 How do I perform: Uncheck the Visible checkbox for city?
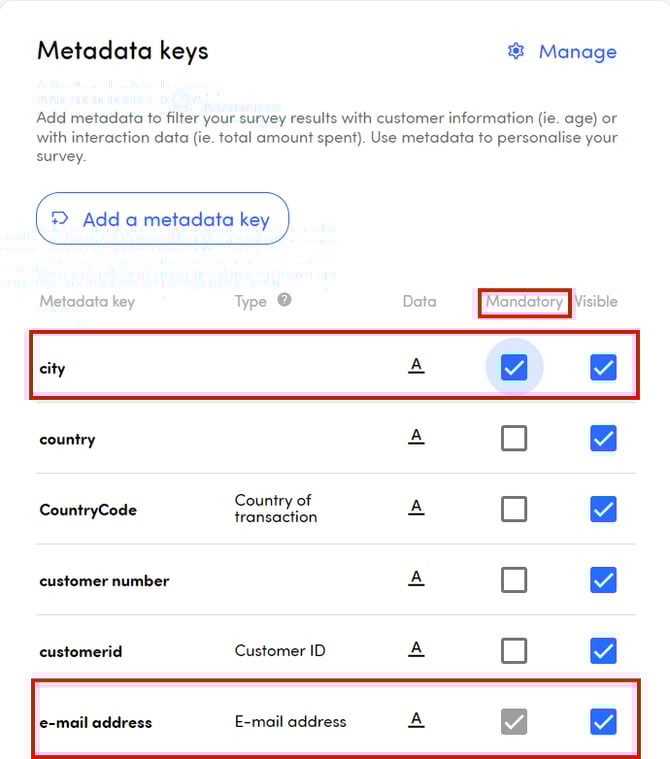603,368
